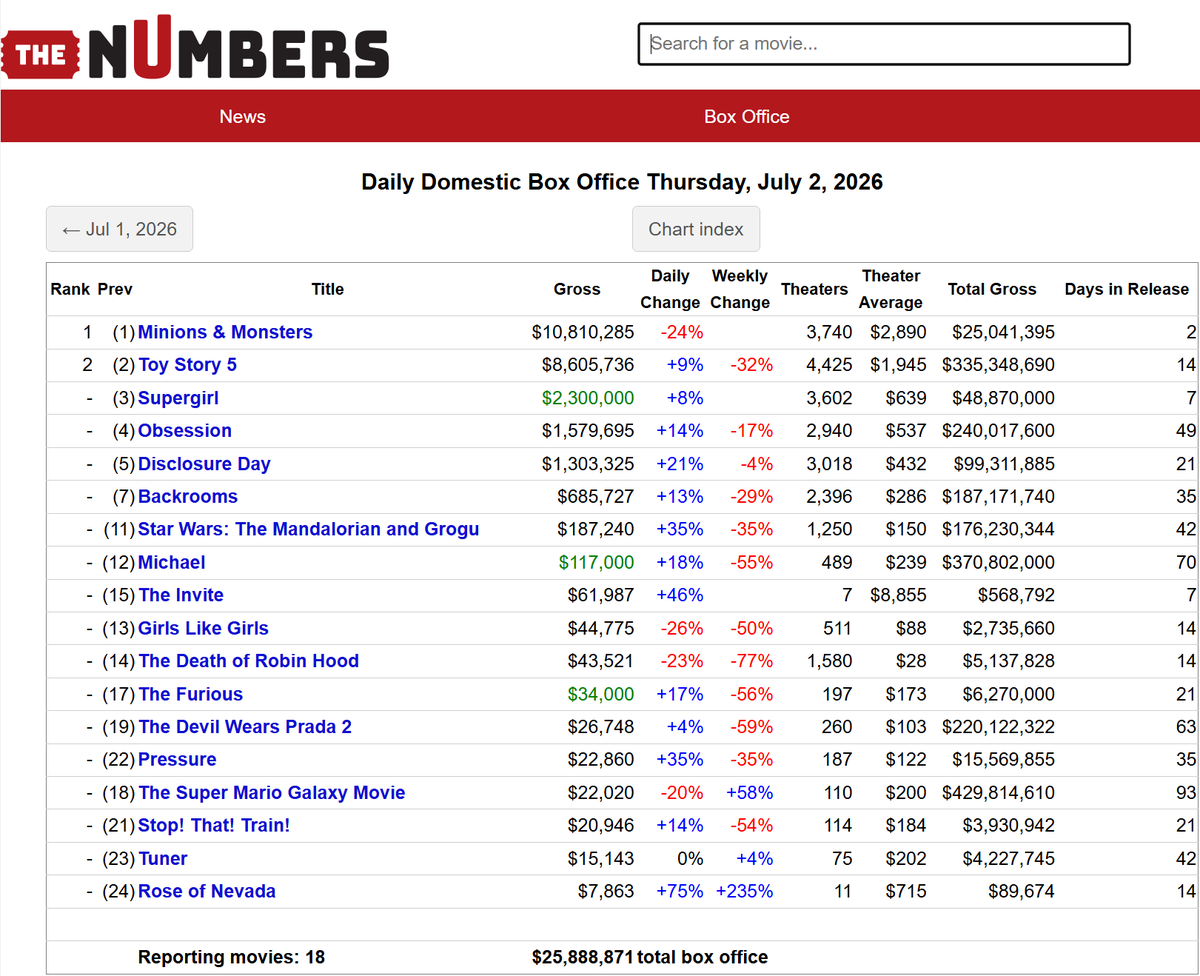This screenshot has width=1200, height=976.
Task: Click Michael green gross $117,000
Action: point(596,562)
